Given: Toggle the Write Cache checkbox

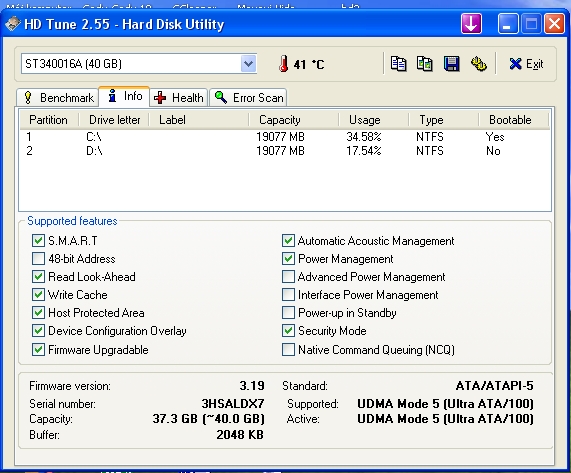Looking at the screenshot, I should coord(38,295).
